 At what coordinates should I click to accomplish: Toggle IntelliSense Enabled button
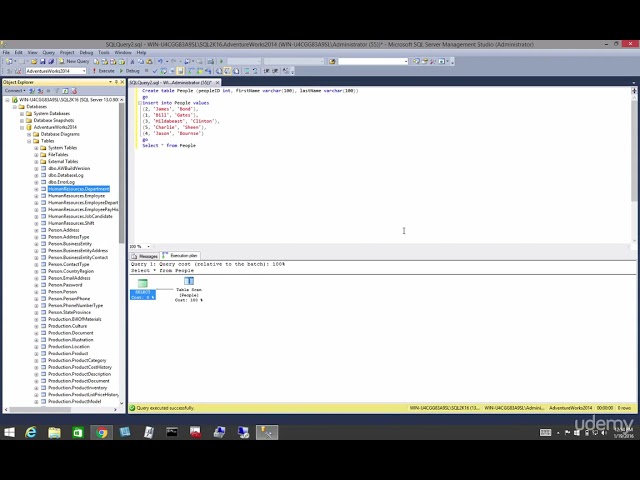(x=180, y=71)
